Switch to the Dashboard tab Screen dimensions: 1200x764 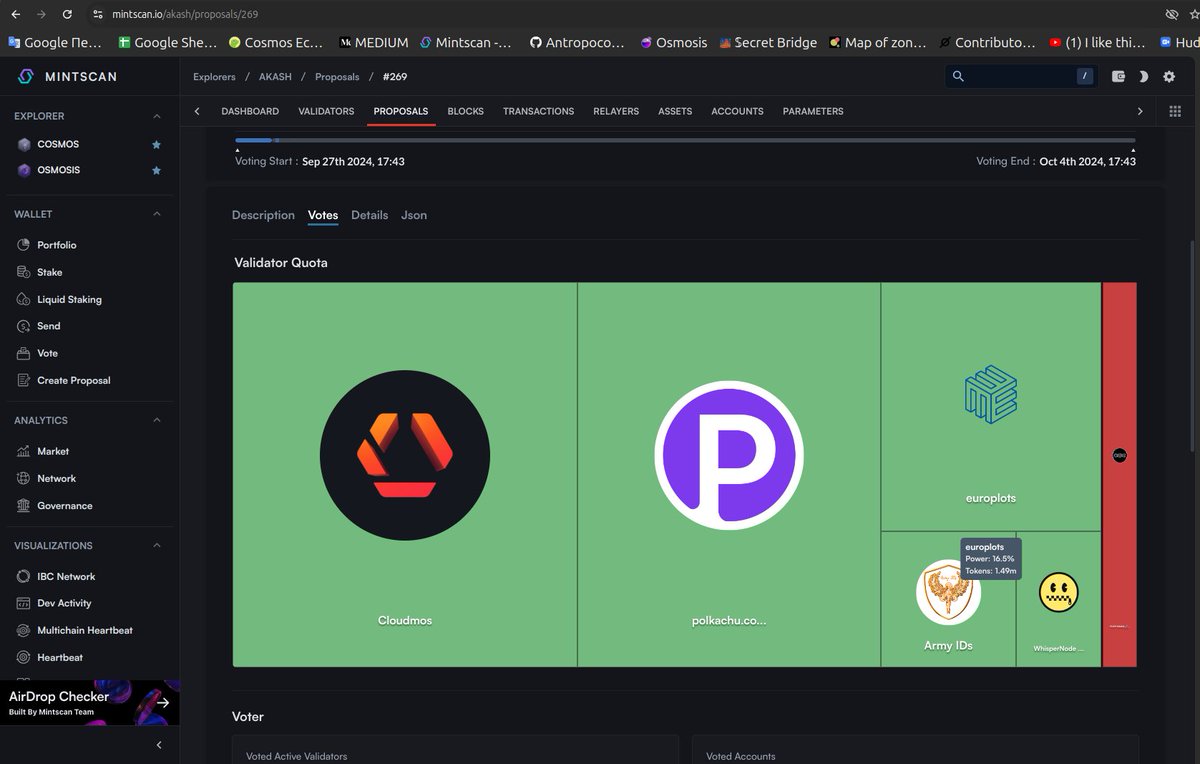tap(250, 111)
